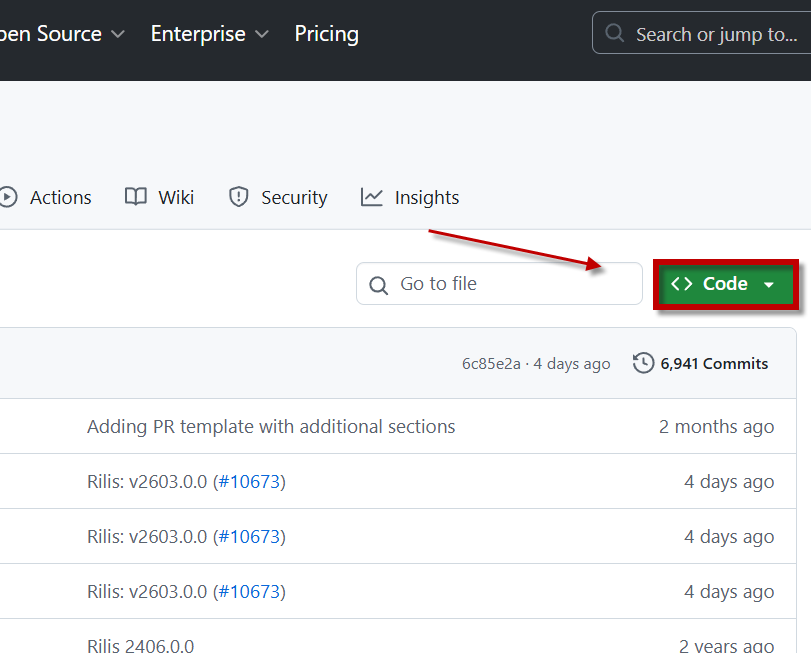This screenshot has width=811, height=653.
Task: Click the Actions play-circle icon
Action: coord(8,197)
